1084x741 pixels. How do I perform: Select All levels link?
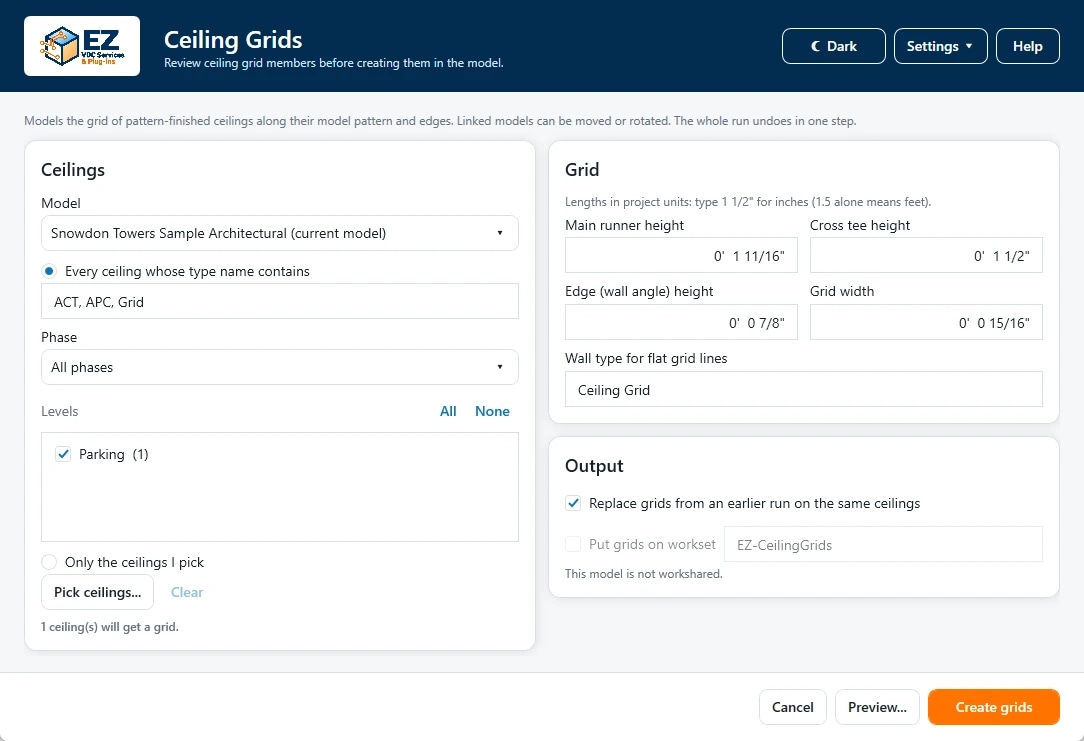[x=448, y=411]
